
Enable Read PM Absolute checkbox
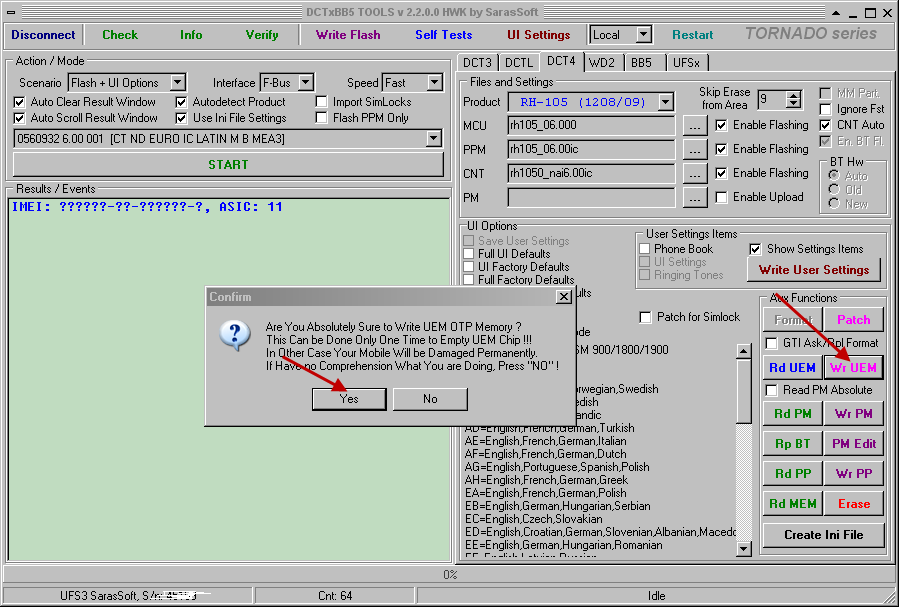click(772, 390)
